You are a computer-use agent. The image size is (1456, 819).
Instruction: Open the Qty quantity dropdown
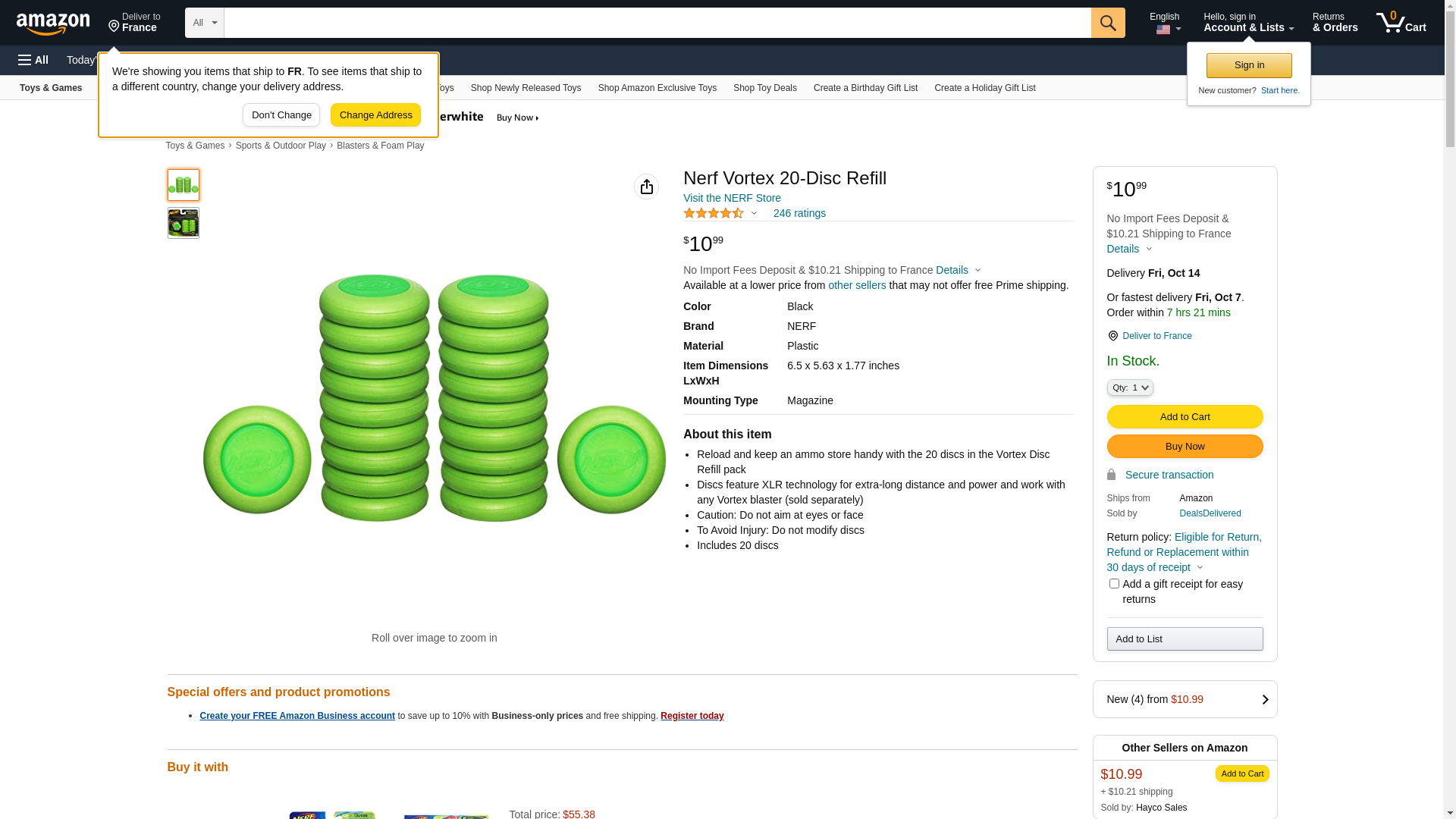(x=1129, y=388)
